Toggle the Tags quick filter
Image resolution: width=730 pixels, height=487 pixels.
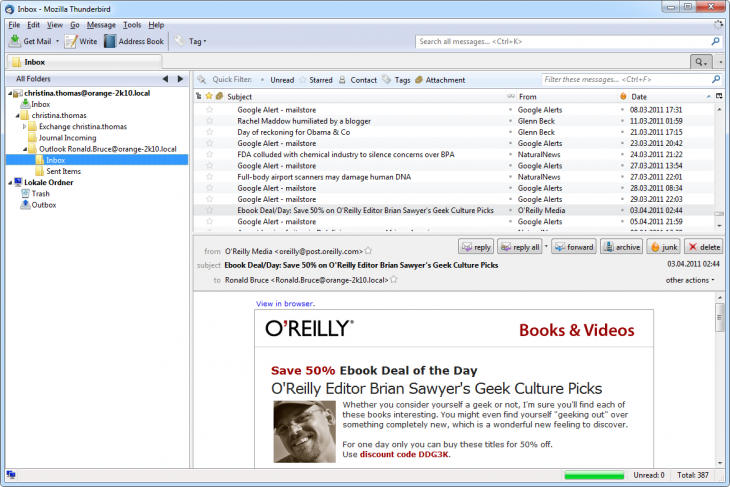(397, 80)
